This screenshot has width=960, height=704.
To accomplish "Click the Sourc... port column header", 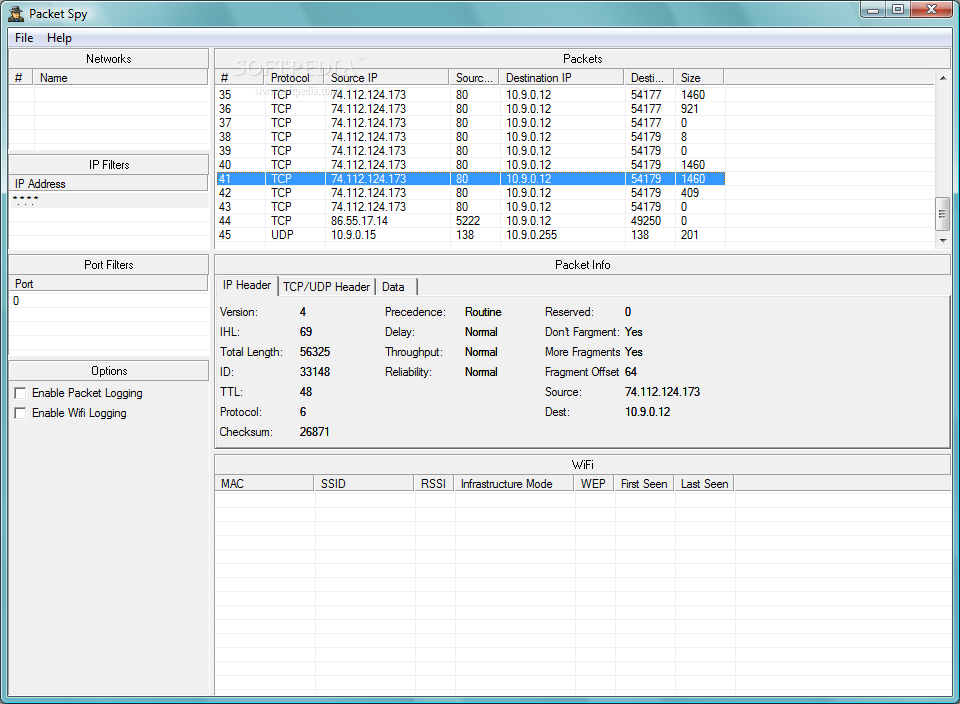I will pos(474,78).
